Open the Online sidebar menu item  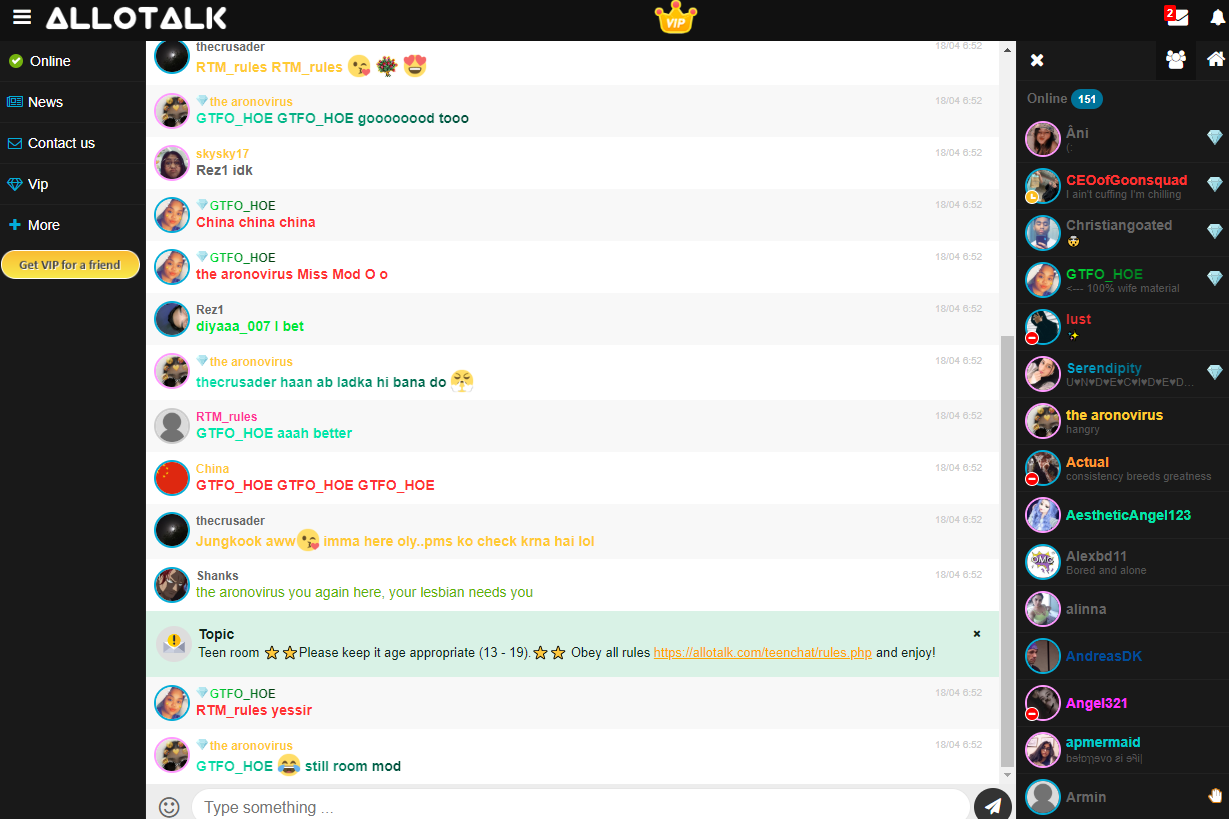tap(49, 61)
